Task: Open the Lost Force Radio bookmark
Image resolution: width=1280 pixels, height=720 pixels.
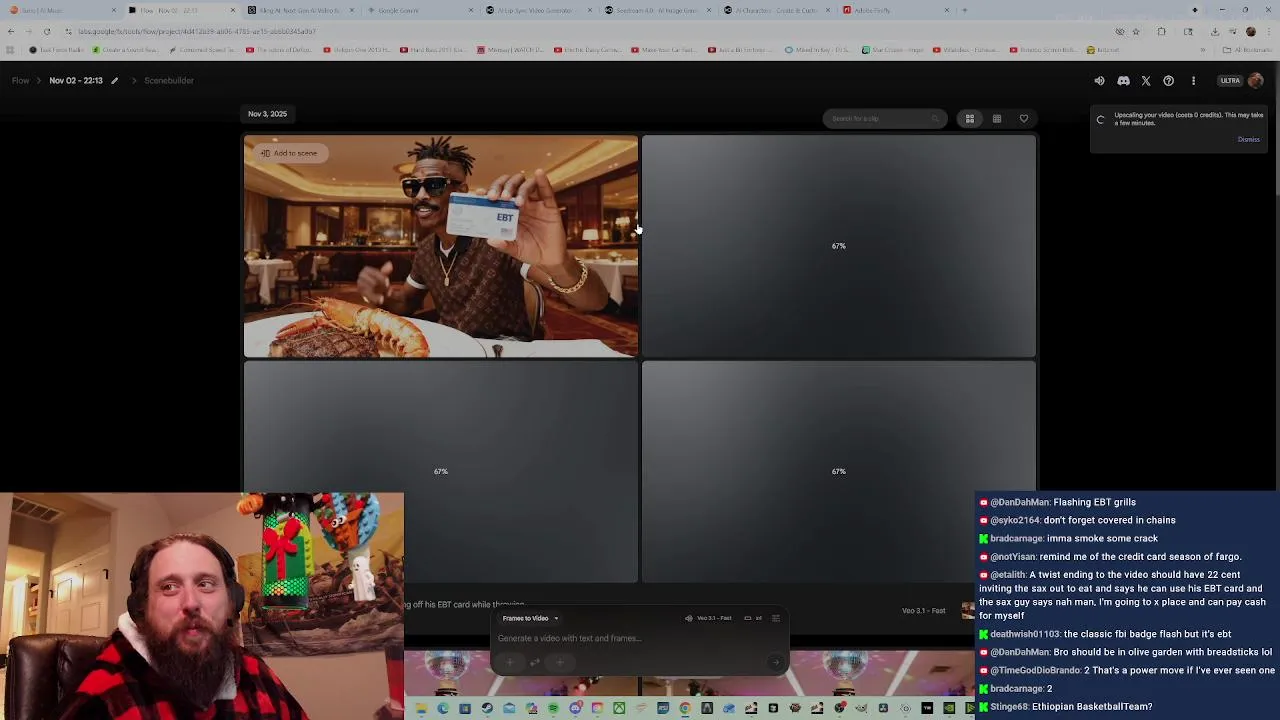Action: (54, 50)
